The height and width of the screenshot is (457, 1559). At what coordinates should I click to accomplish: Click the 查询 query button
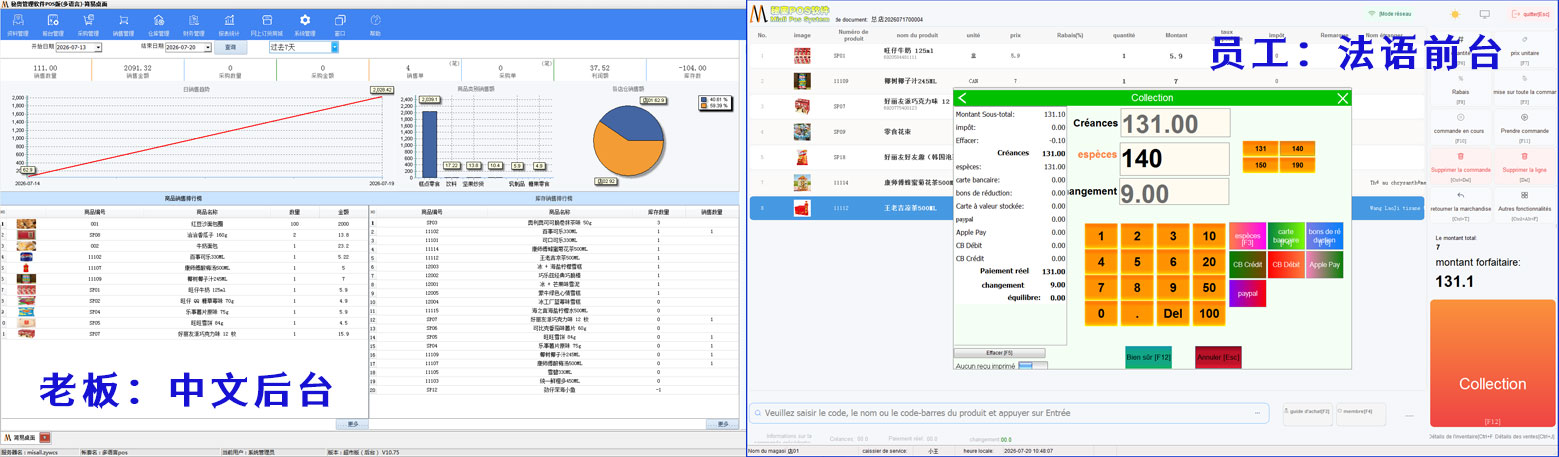[x=230, y=47]
